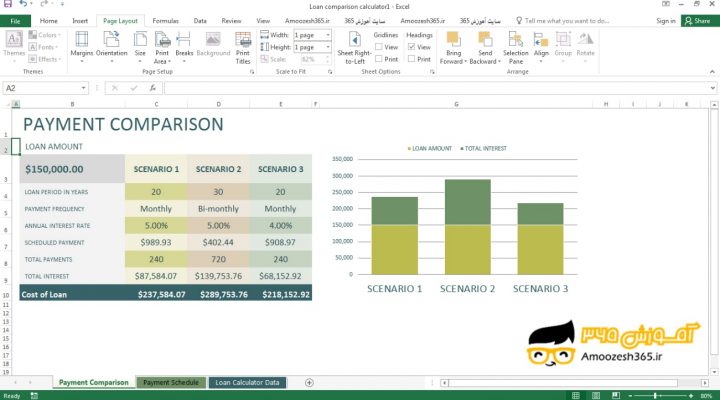Click the Insert Function fx button
The image size is (720, 400).
click(x=153, y=88)
